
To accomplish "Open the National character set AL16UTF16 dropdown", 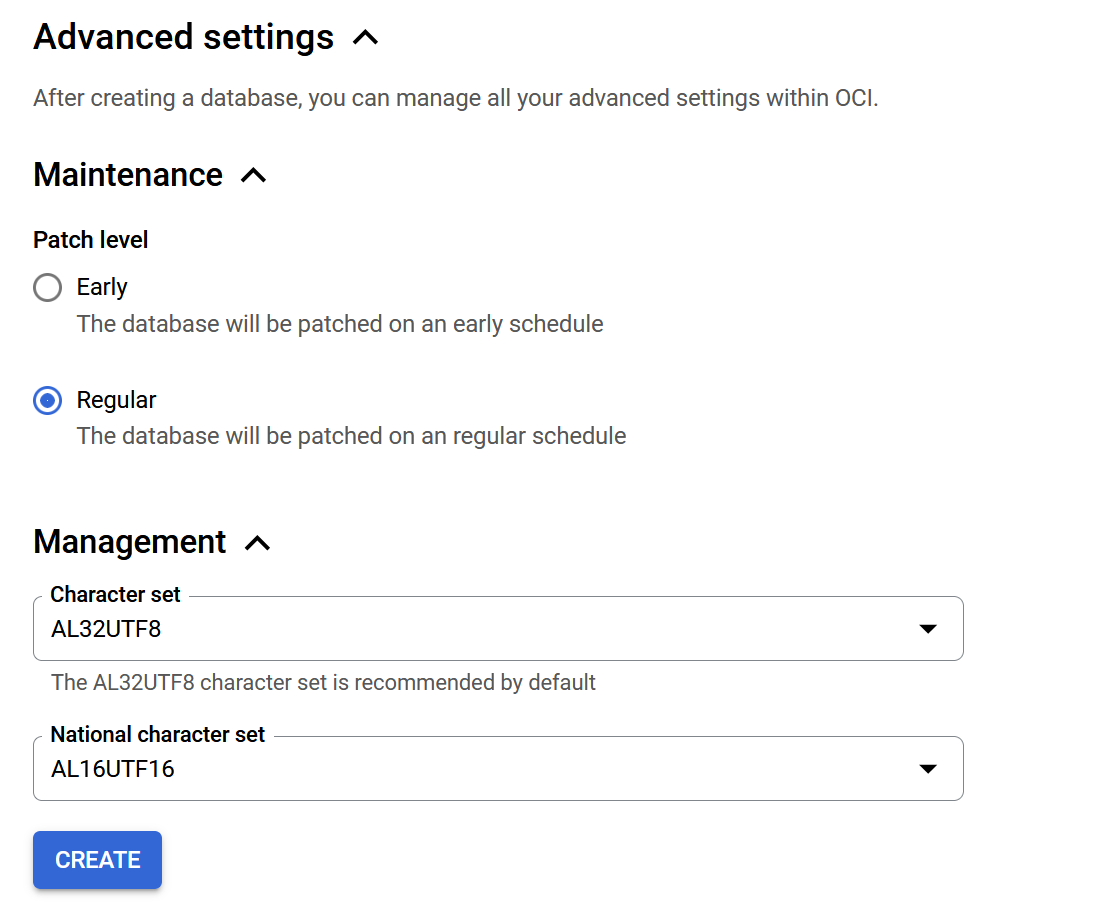I will tap(480, 769).
